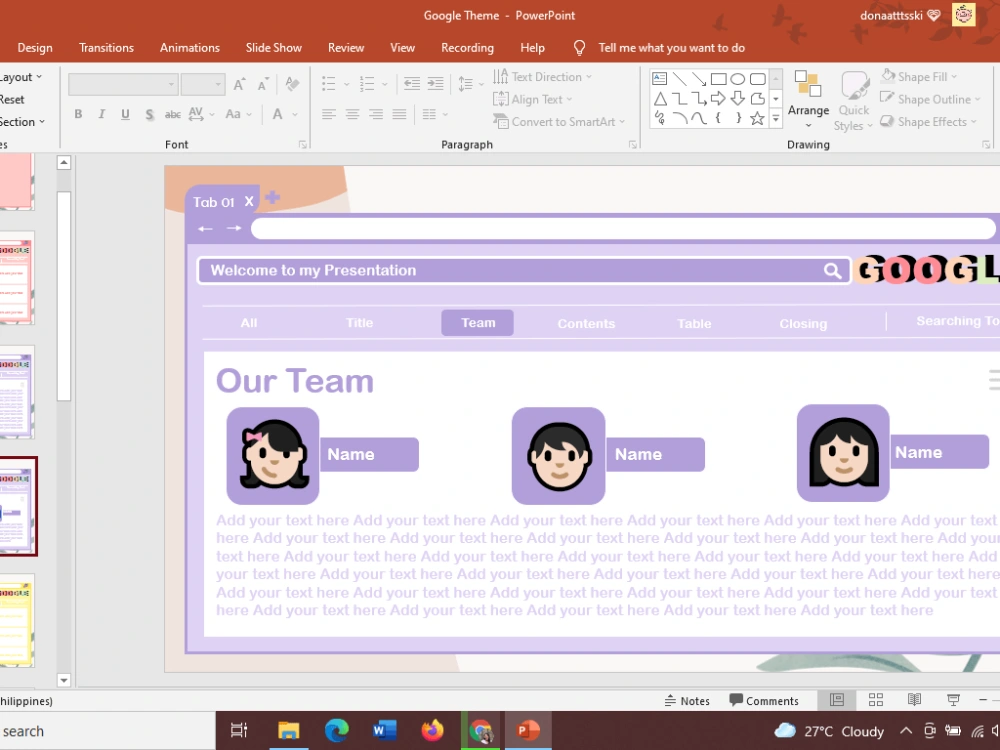Open the Text Direction dropdown
This screenshot has width=1000, height=750.
pyautogui.click(x=544, y=76)
